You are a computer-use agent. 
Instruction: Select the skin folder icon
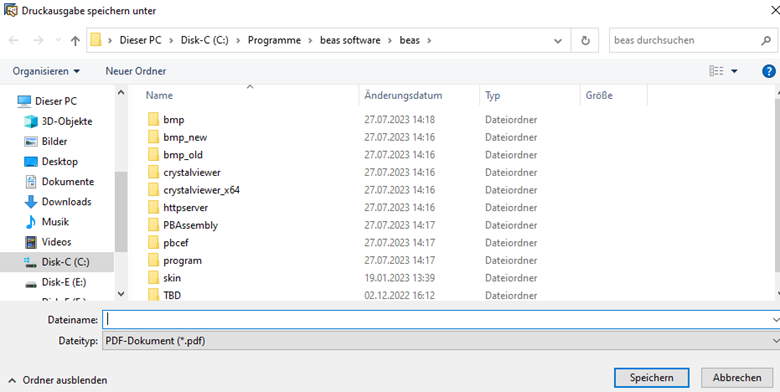point(153,278)
